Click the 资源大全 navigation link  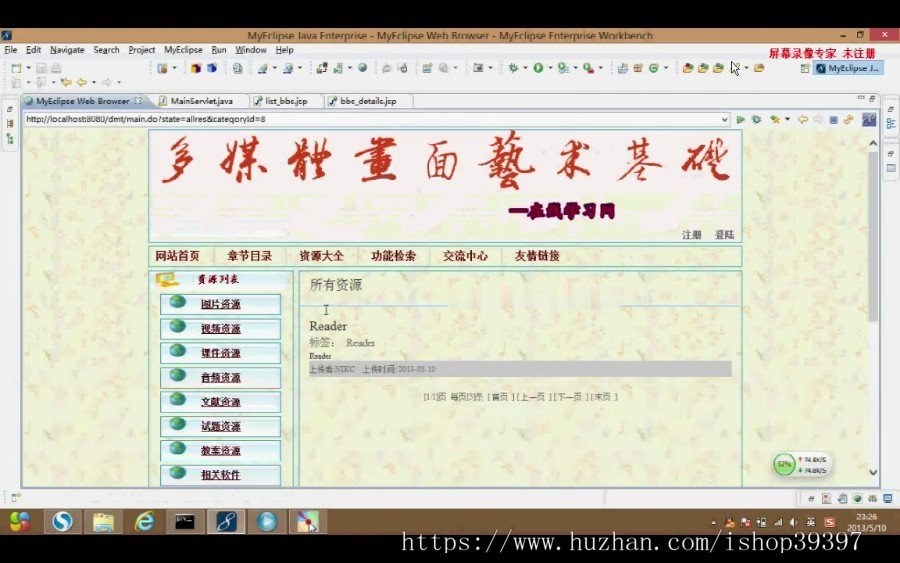click(321, 256)
